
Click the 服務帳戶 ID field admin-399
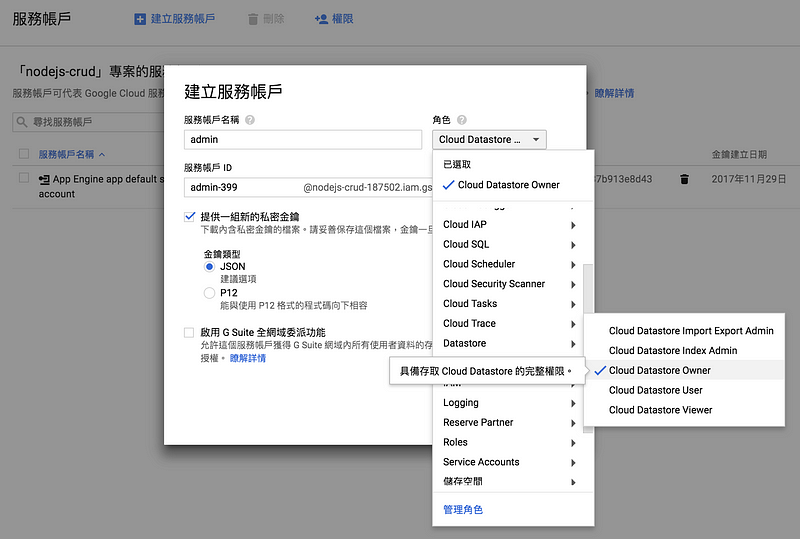[308, 187]
